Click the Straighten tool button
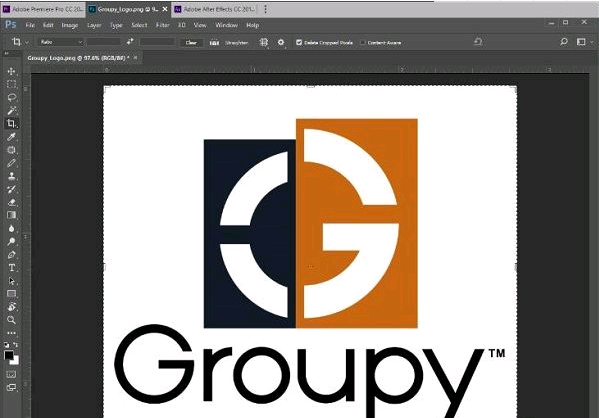 229,42
